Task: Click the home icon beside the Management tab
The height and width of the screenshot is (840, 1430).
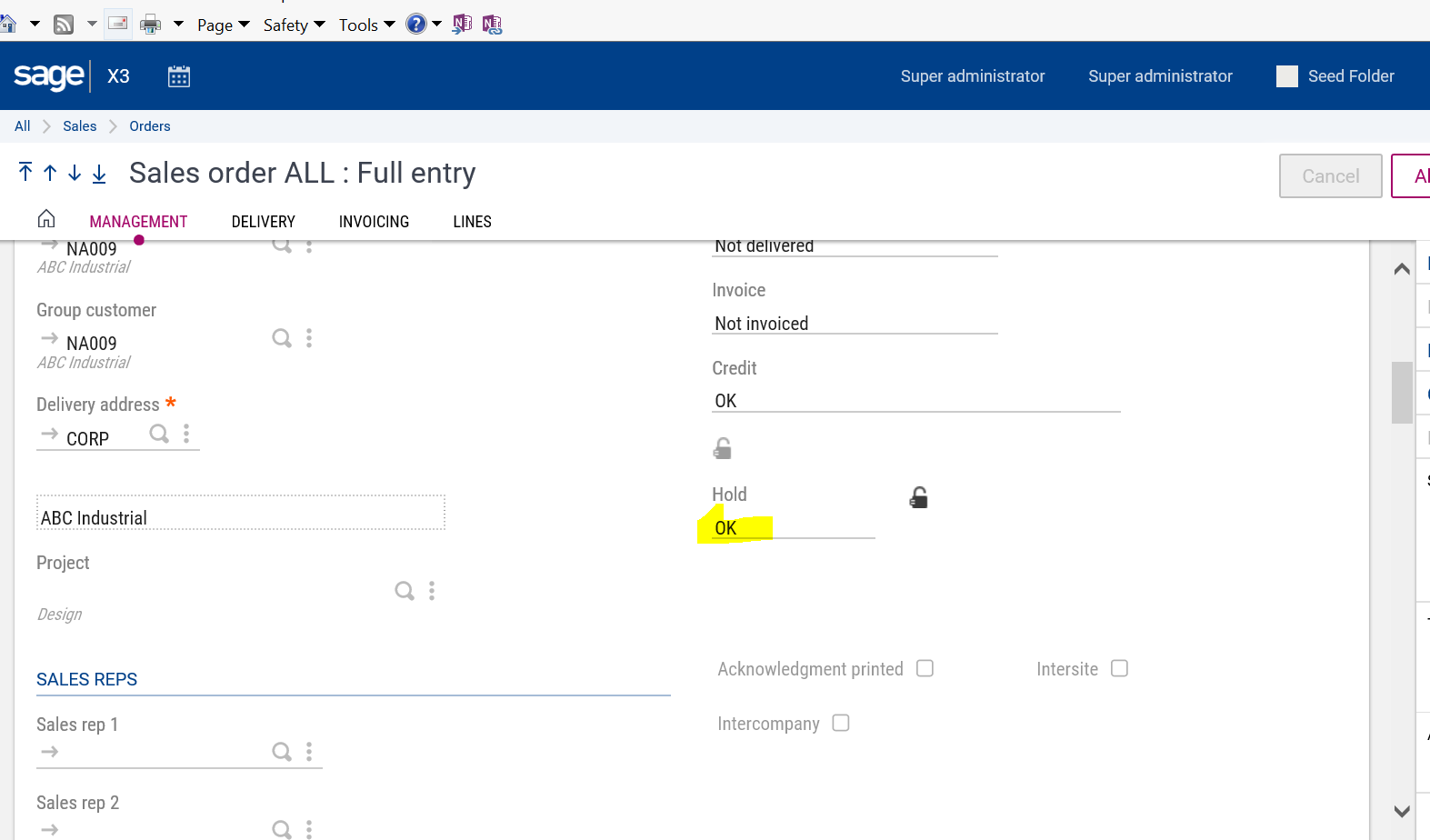Action: click(x=46, y=219)
